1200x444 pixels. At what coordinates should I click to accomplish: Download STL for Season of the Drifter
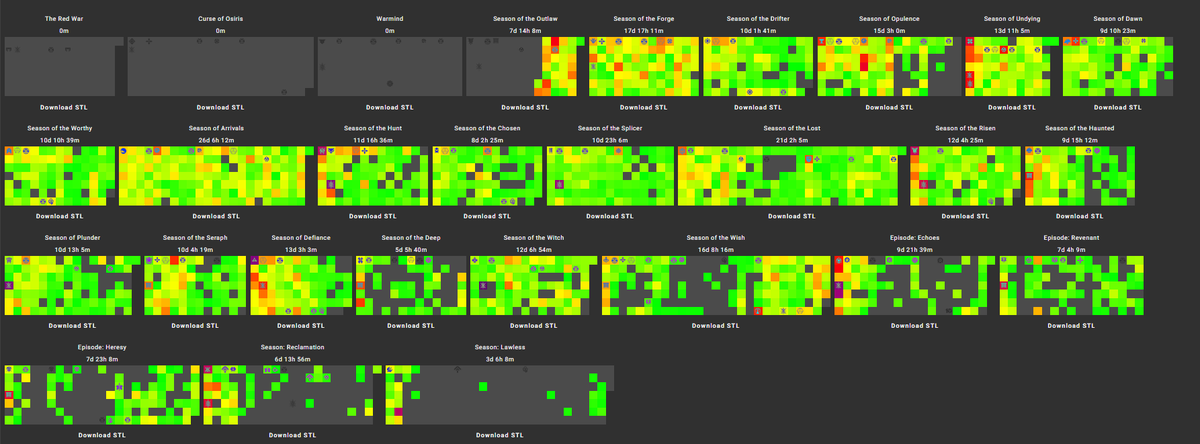(758, 107)
